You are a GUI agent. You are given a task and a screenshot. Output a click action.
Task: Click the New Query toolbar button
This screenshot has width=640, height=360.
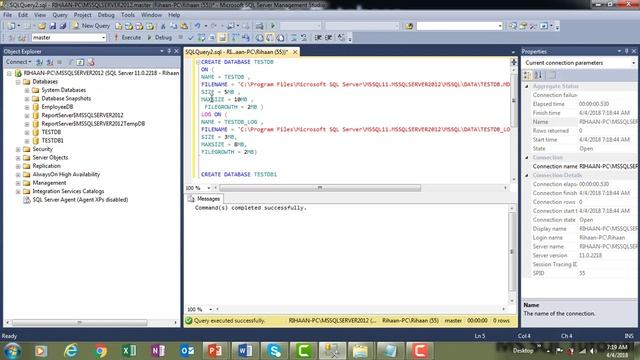coord(91,26)
